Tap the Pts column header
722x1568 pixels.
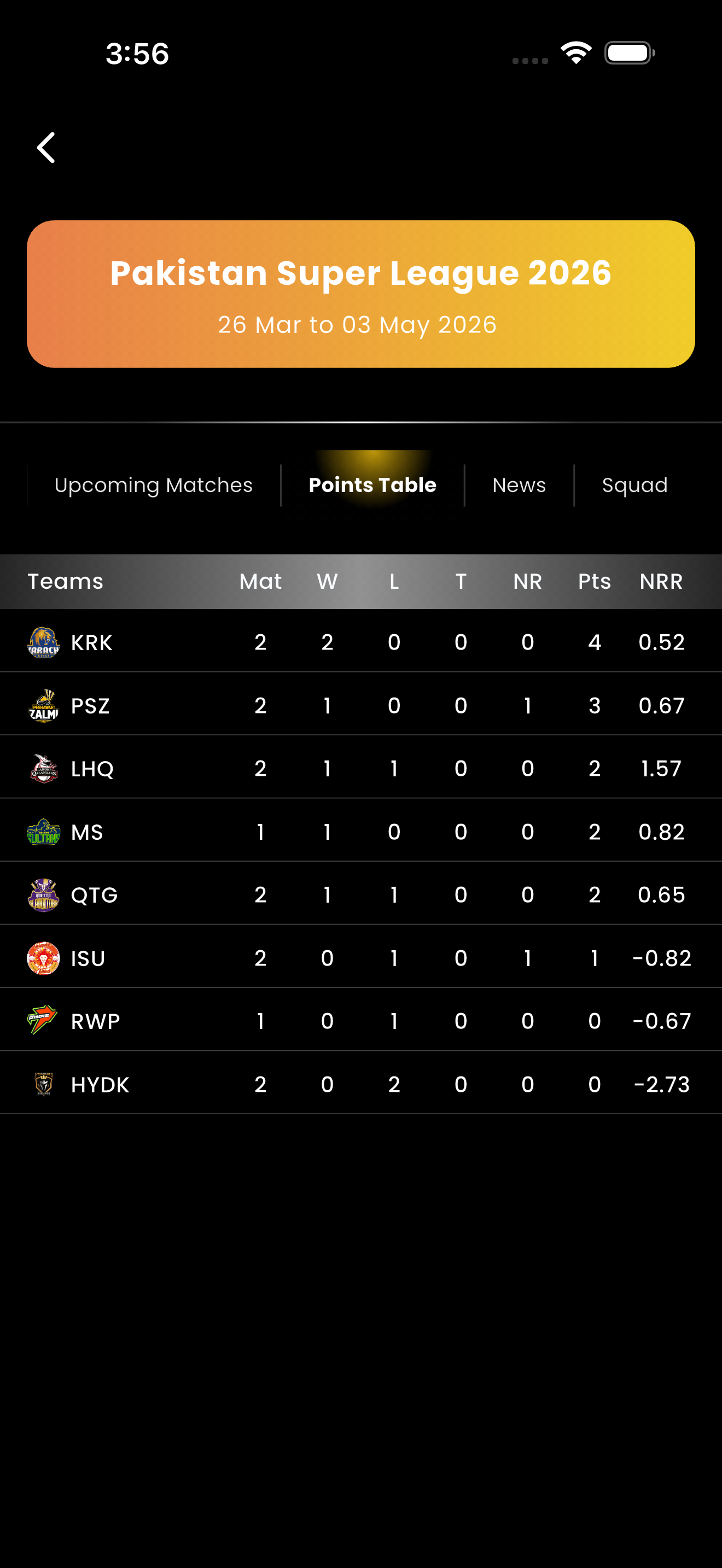tap(594, 581)
